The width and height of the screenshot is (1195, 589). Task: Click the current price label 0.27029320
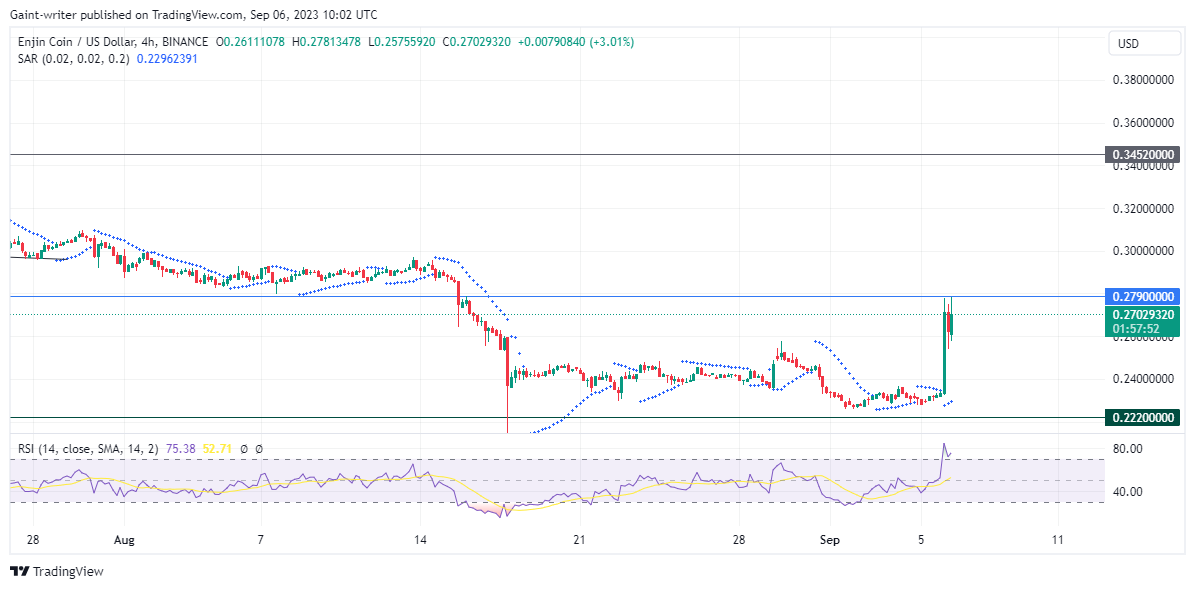click(1142, 314)
